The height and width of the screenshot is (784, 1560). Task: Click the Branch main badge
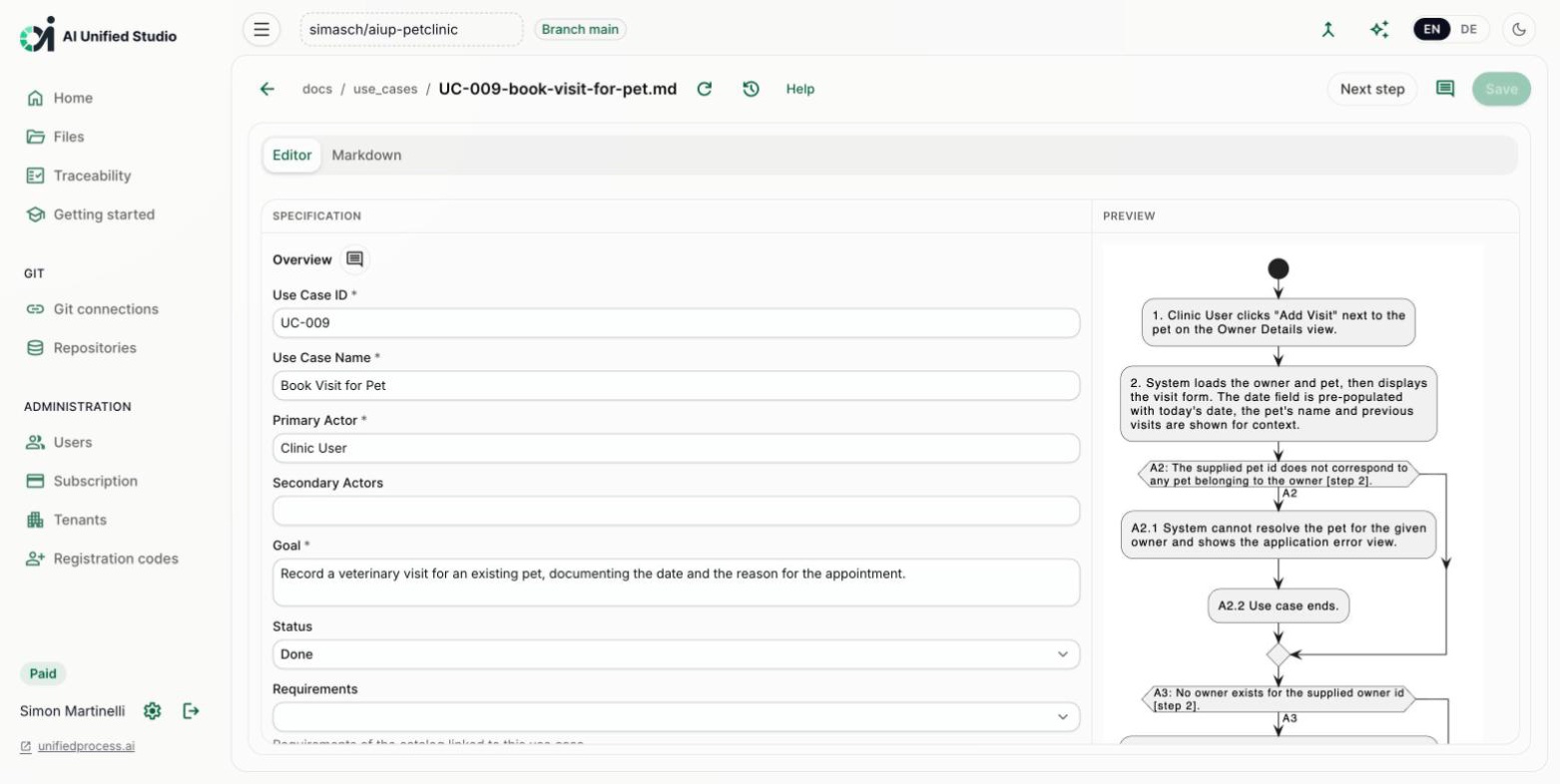(580, 29)
